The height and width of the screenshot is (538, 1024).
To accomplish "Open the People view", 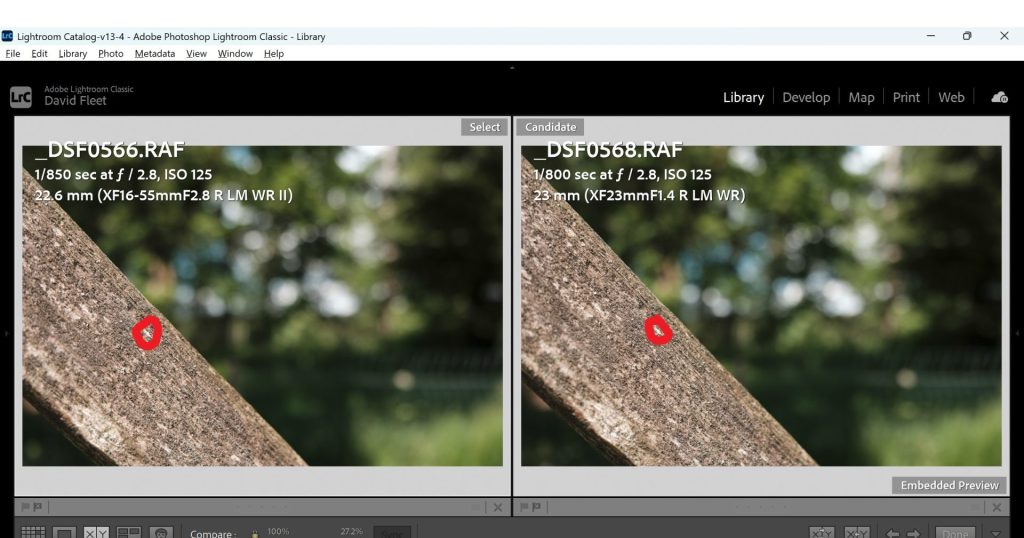I will tap(161, 533).
